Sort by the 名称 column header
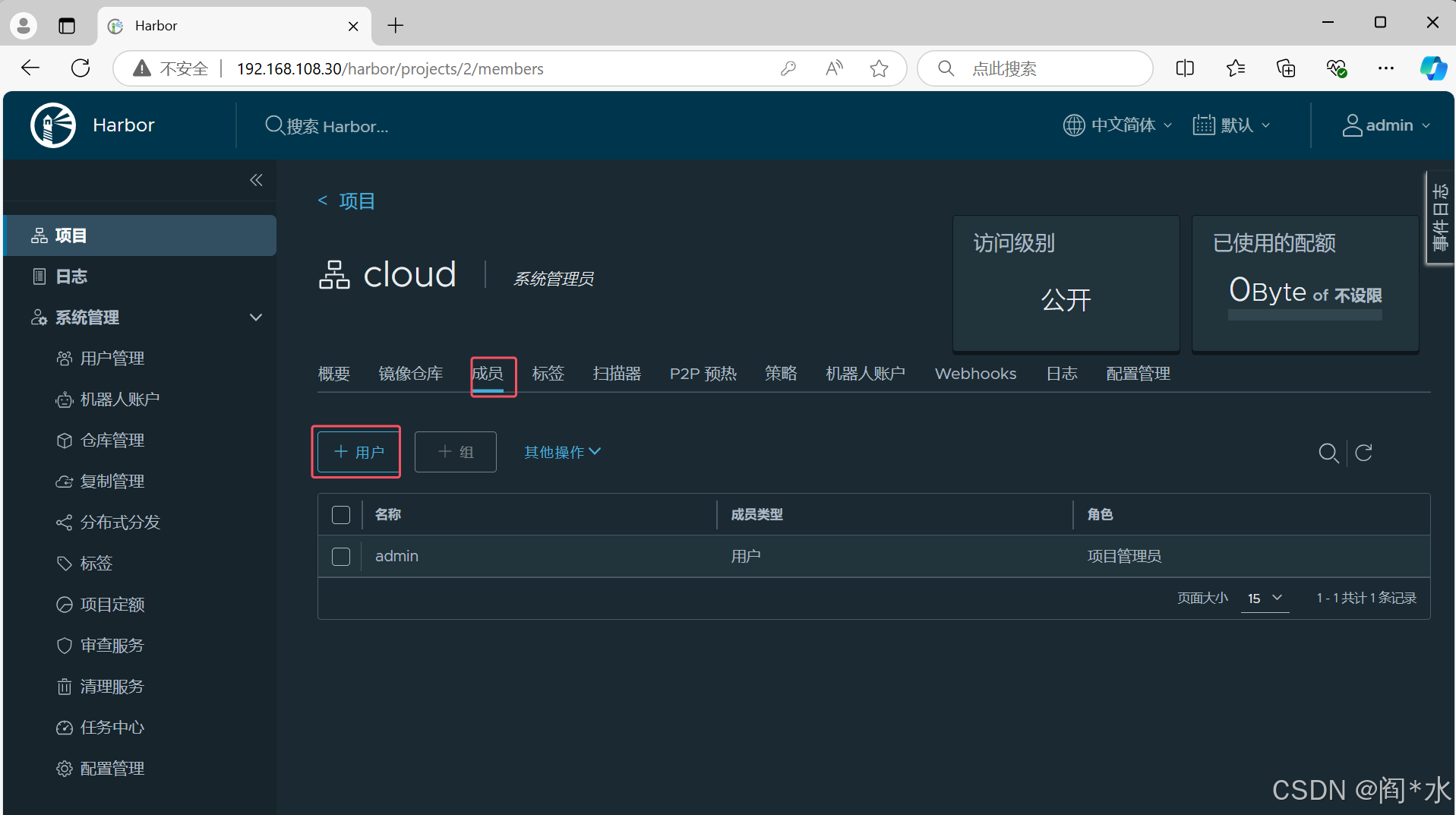The height and width of the screenshot is (815, 1456). pos(388,515)
